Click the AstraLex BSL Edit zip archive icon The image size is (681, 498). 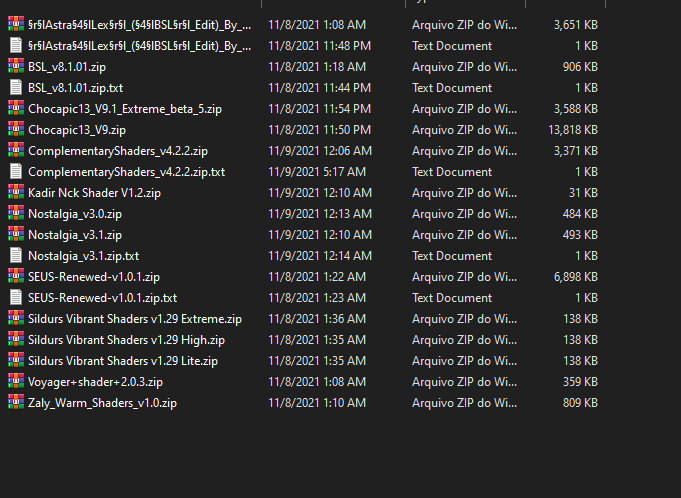tap(16, 24)
